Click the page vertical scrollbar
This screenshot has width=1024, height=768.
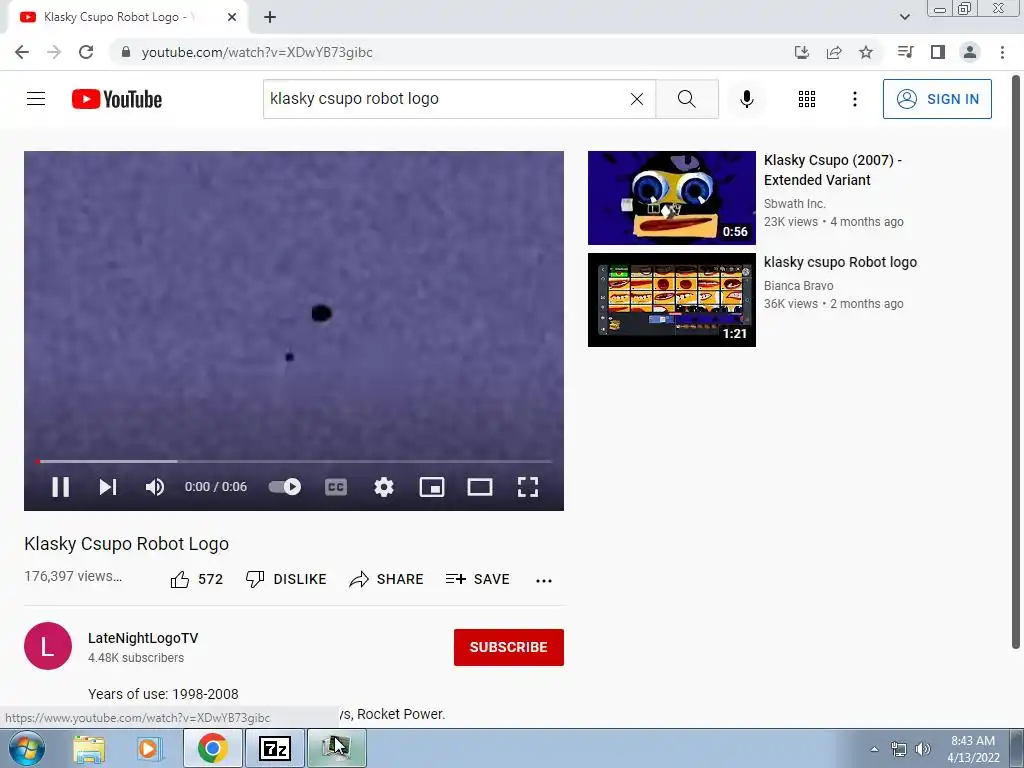click(x=1016, y=362)
